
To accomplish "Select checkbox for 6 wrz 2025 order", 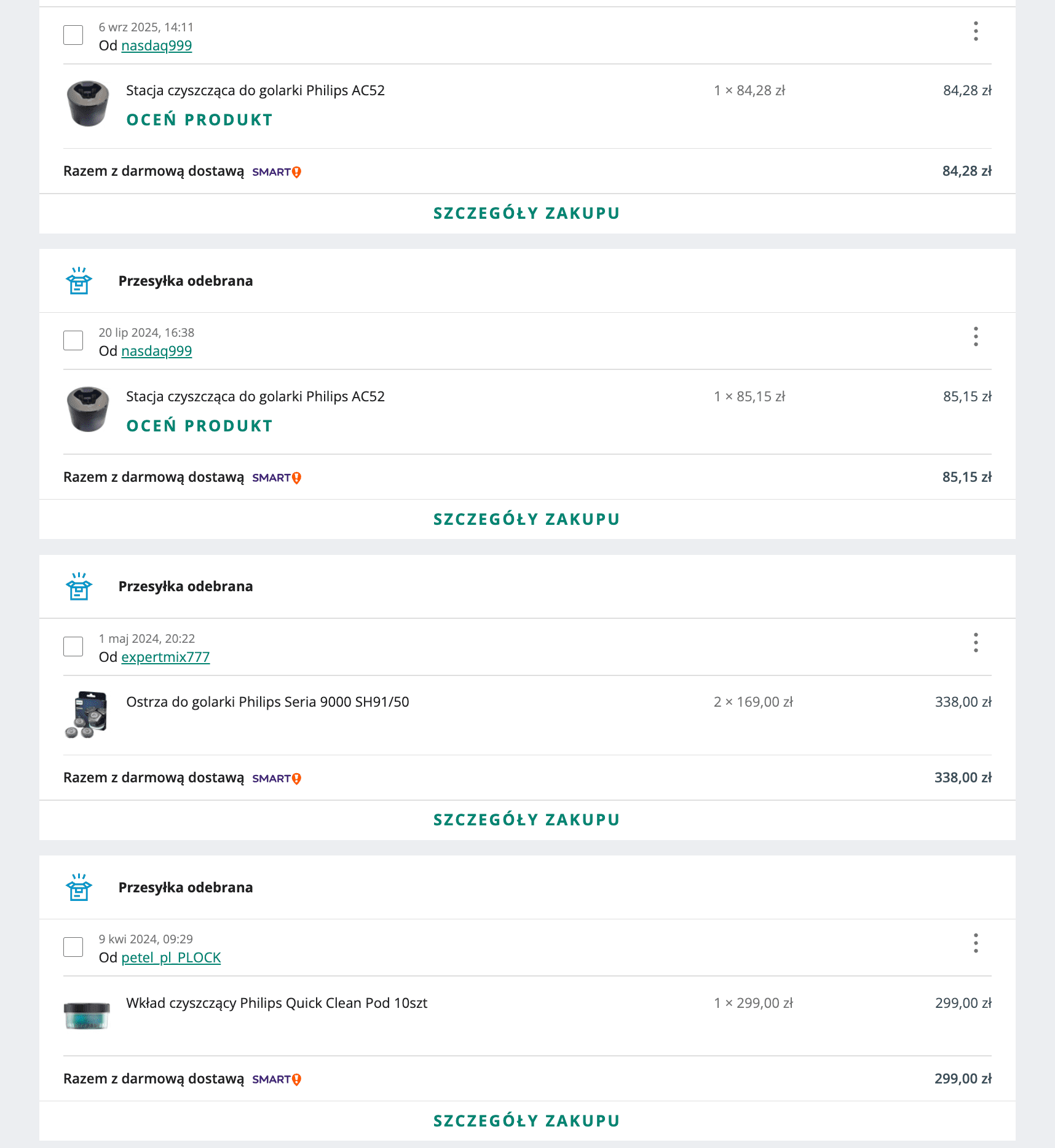I will [x=73, y=35].
